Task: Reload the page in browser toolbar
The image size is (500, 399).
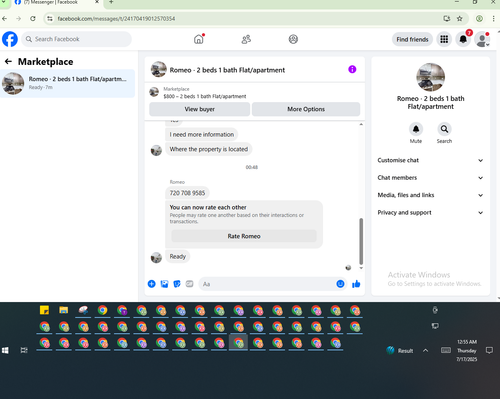Action: [x=33, y=19]
